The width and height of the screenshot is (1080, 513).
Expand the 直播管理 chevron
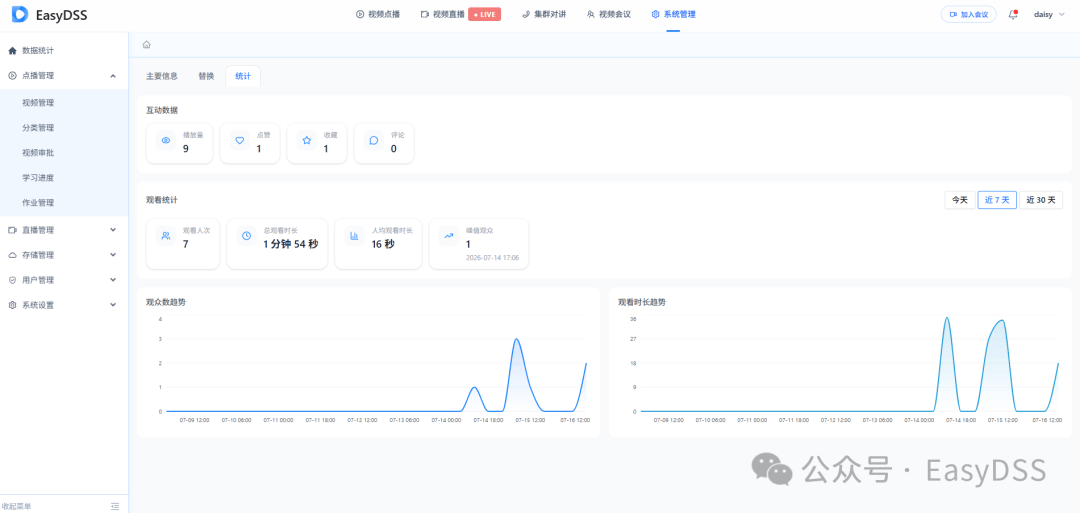pyautogui.click(x=113, y=230)
